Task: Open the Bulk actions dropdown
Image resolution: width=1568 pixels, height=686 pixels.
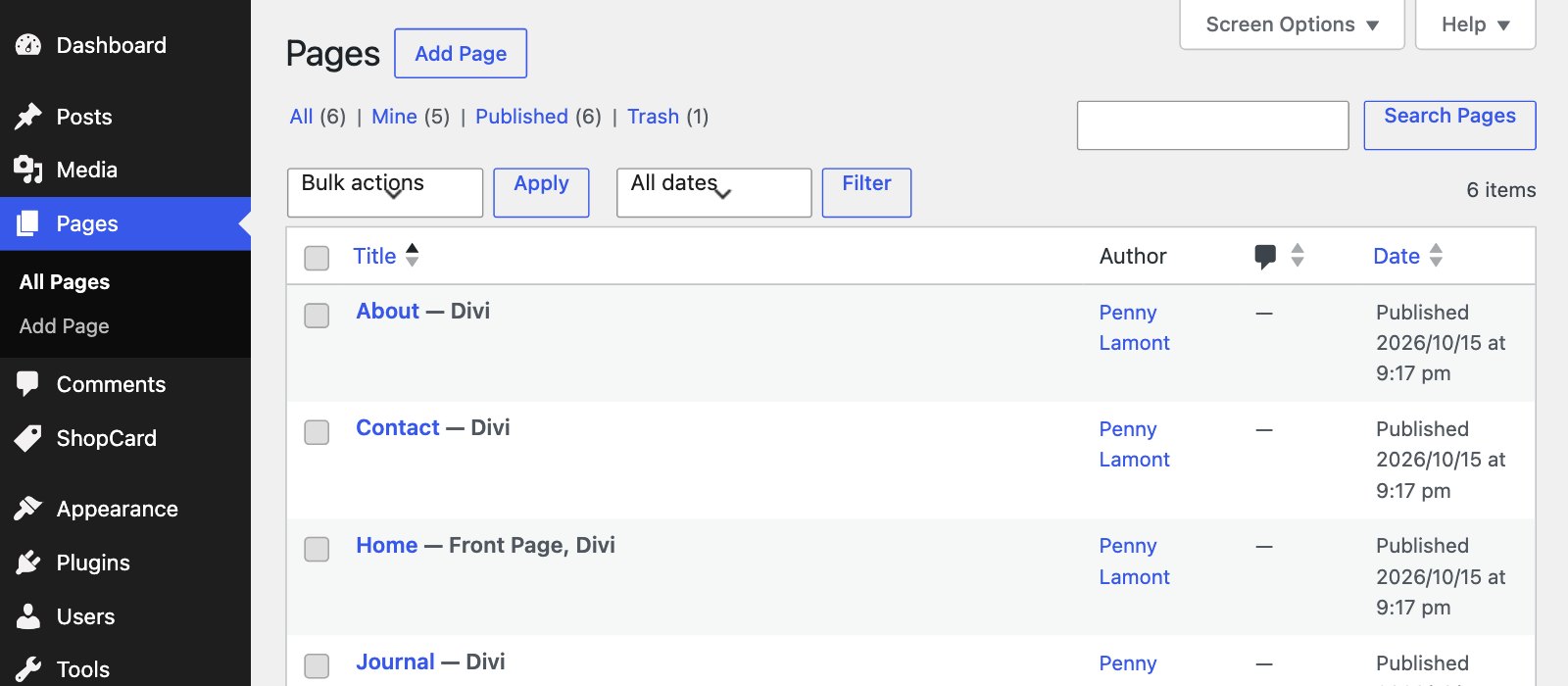Action: pyautogui.click(x=385, y=192)
